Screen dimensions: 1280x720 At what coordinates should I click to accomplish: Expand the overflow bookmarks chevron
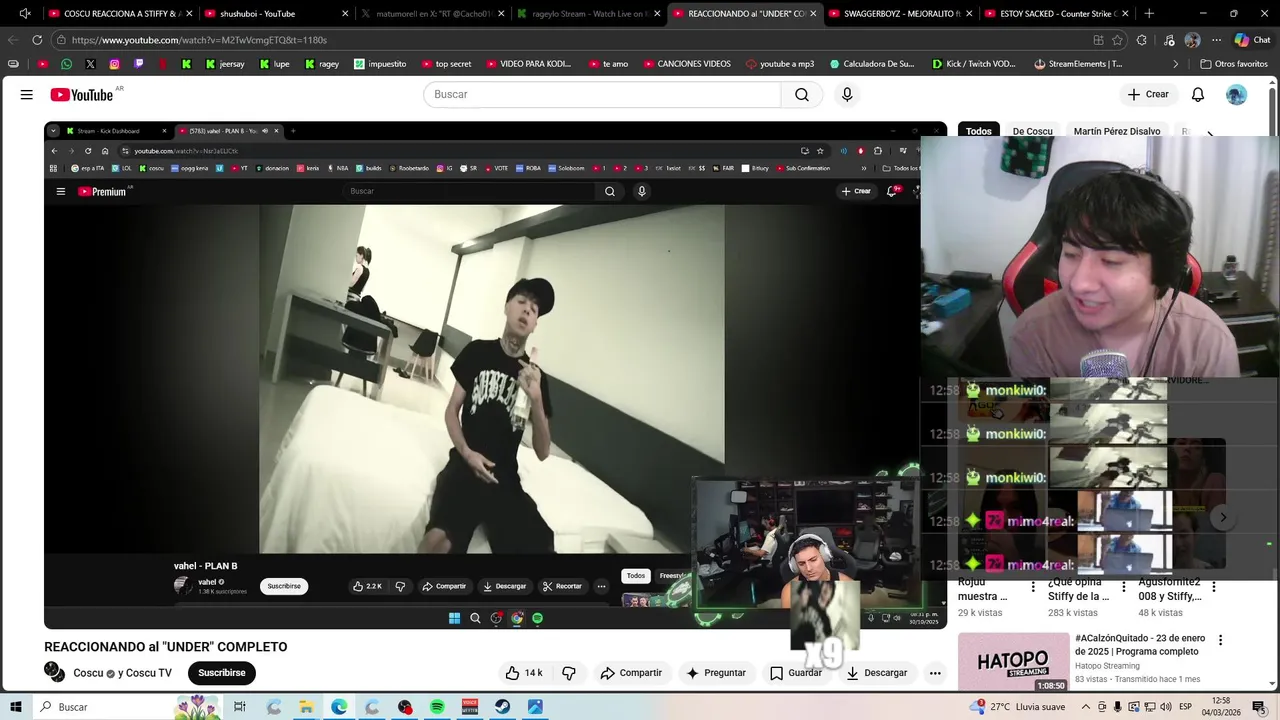click(x=1176, y=64)
